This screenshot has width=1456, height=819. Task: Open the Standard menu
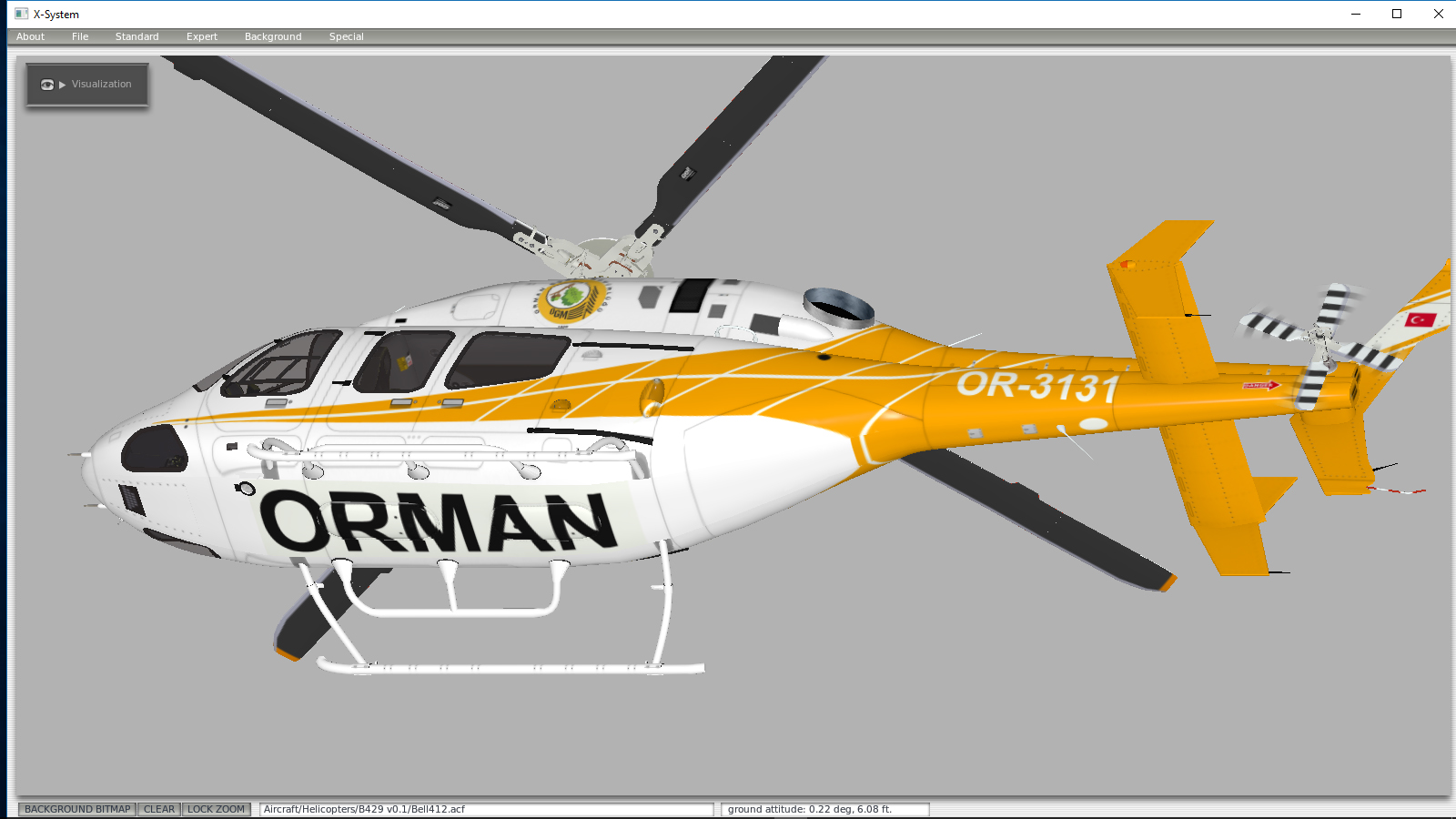pos(136,36)
